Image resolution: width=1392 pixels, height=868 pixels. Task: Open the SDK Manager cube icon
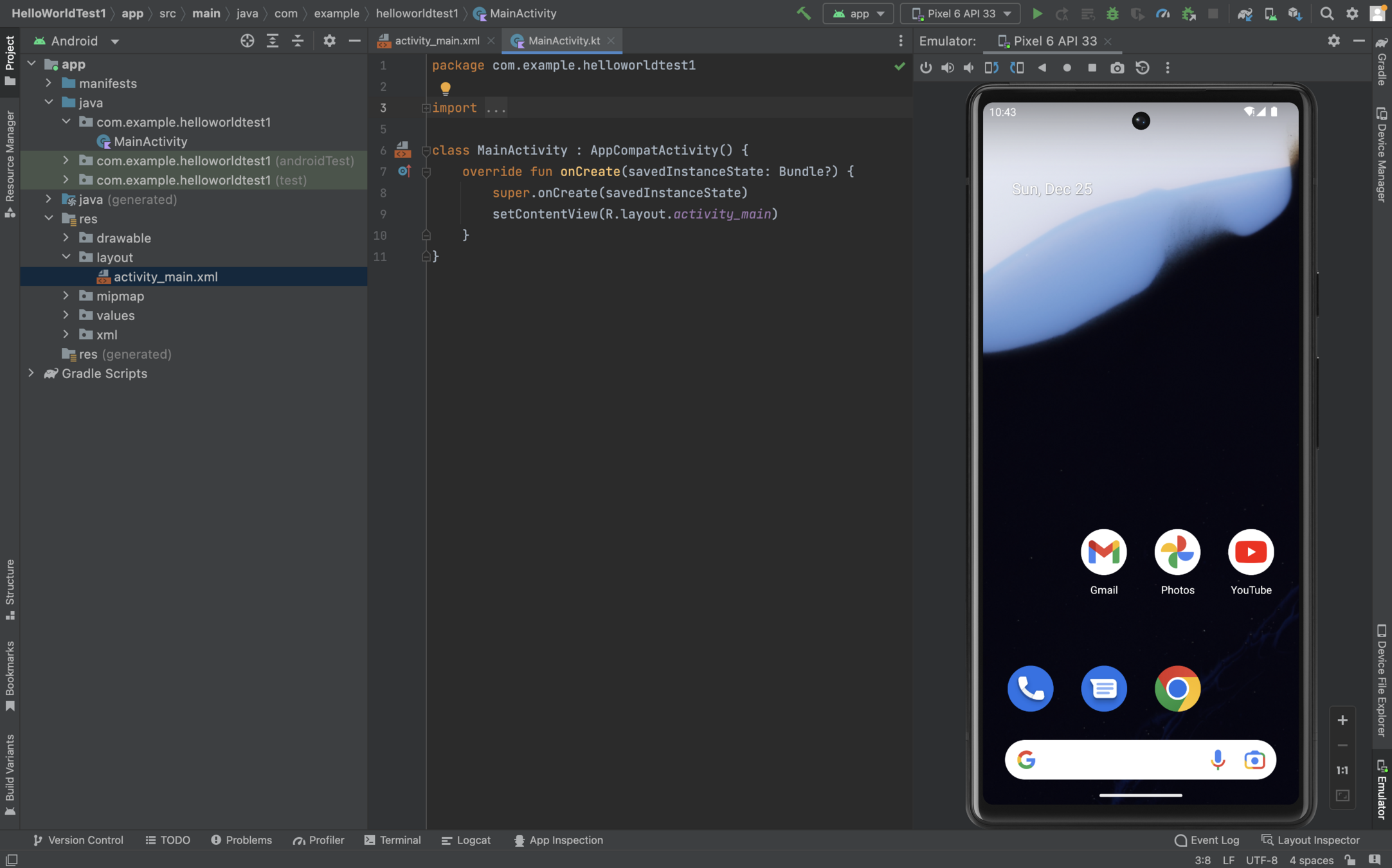click(1295, 14)
